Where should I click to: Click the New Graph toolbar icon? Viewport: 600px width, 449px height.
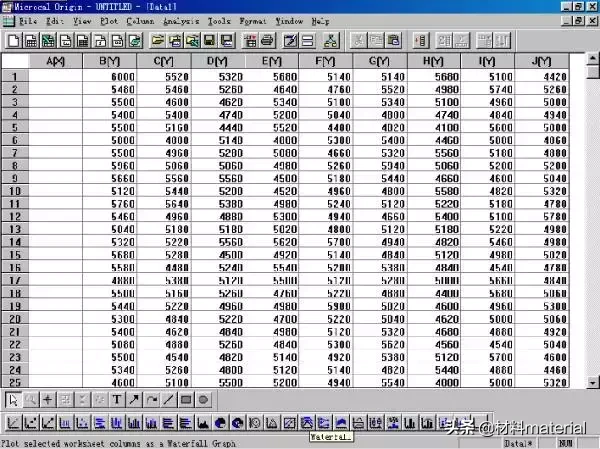click(x=65, y=41)
